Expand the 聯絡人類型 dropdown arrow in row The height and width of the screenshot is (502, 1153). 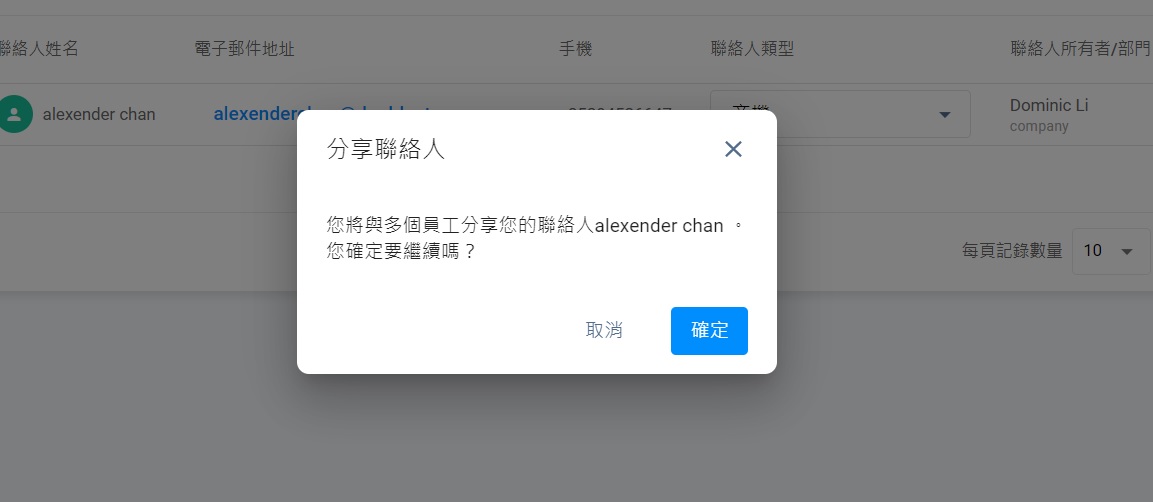[x=945, y=115]
